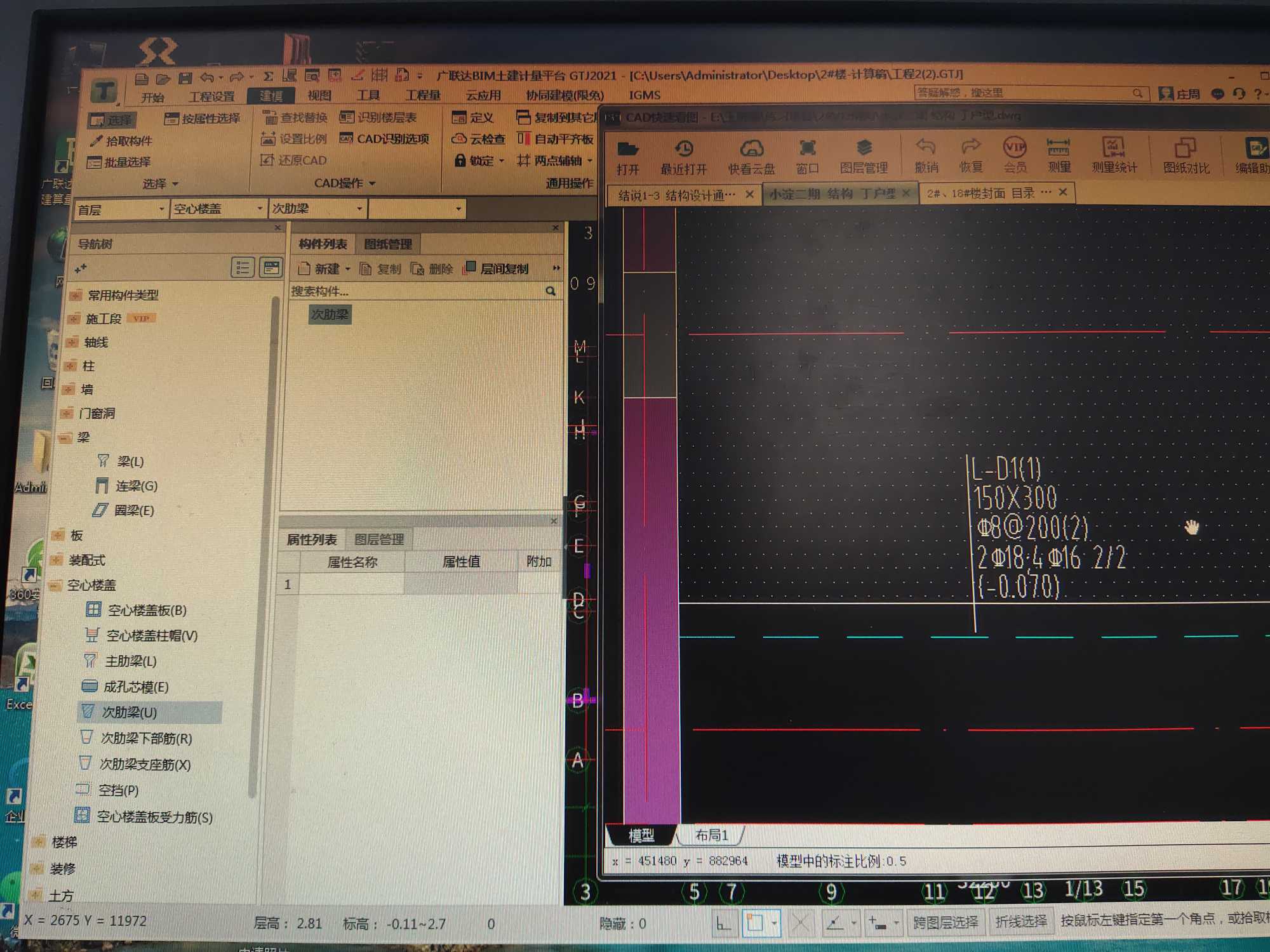Open 工程设置 ribbon tab

pyautogui.click(x=211, y=96)
